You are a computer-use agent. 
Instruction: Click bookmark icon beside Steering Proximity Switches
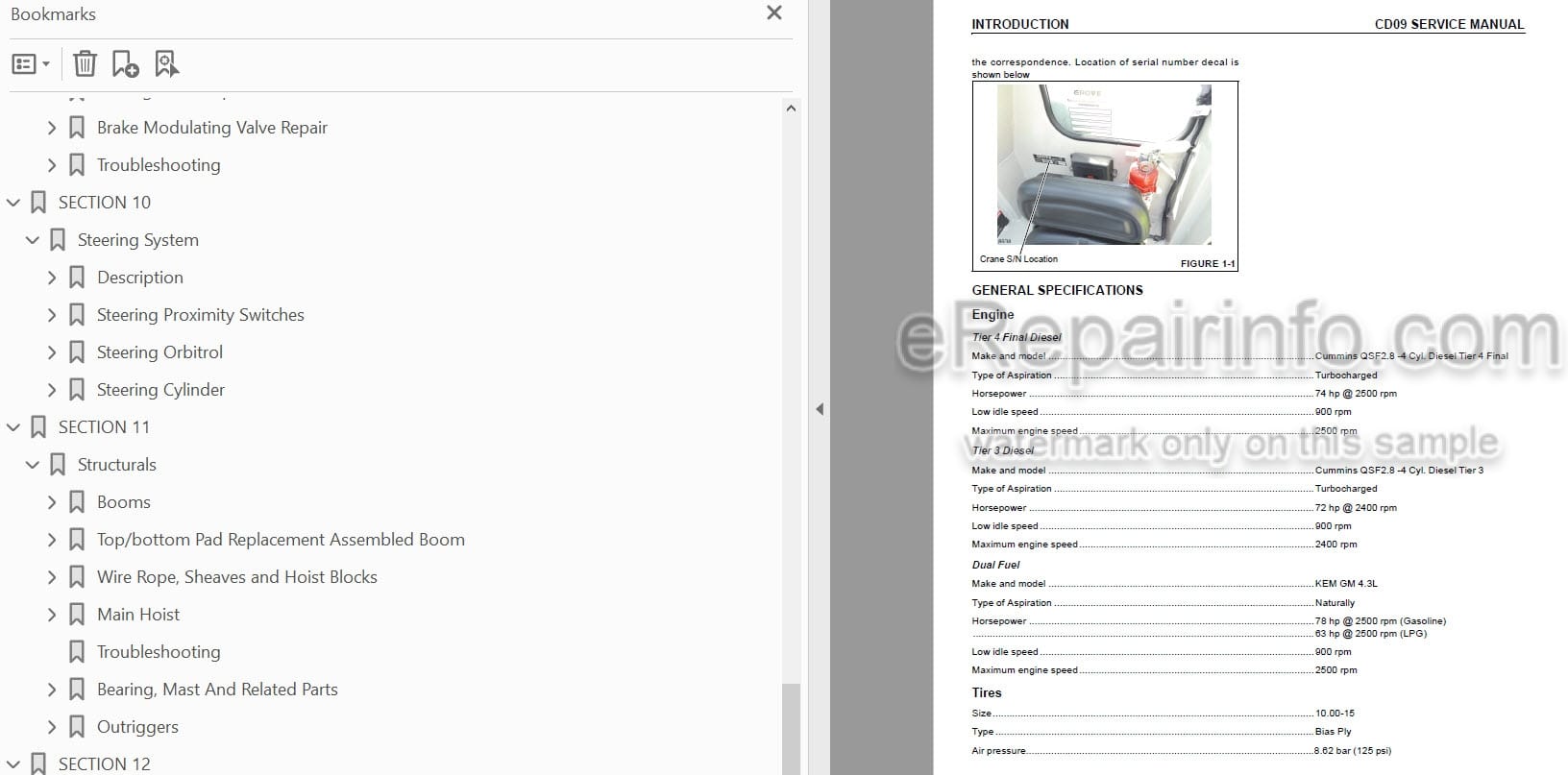coord(77,315)
